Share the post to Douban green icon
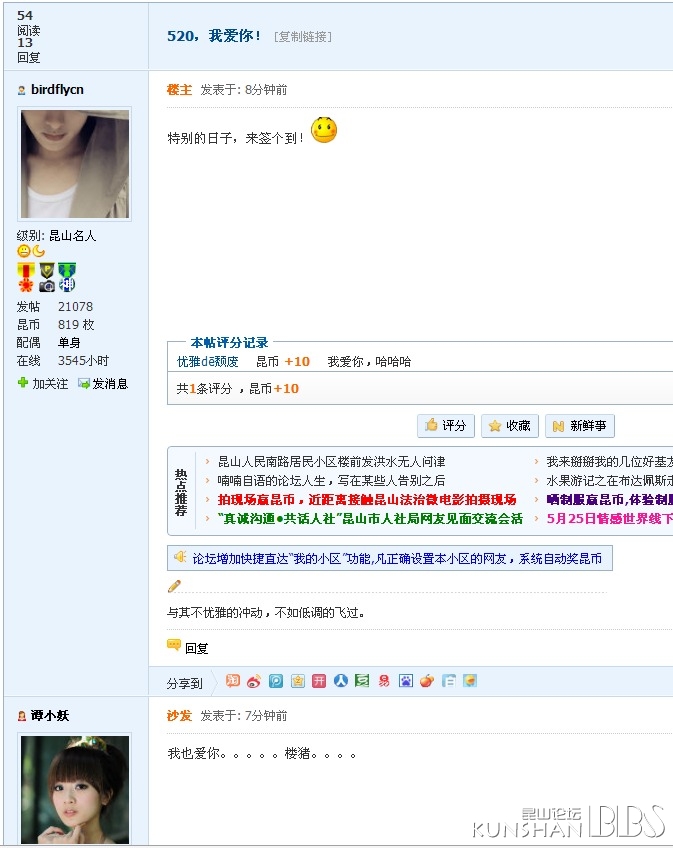Viewport: 673px width, 848px height. coord(362,681)
